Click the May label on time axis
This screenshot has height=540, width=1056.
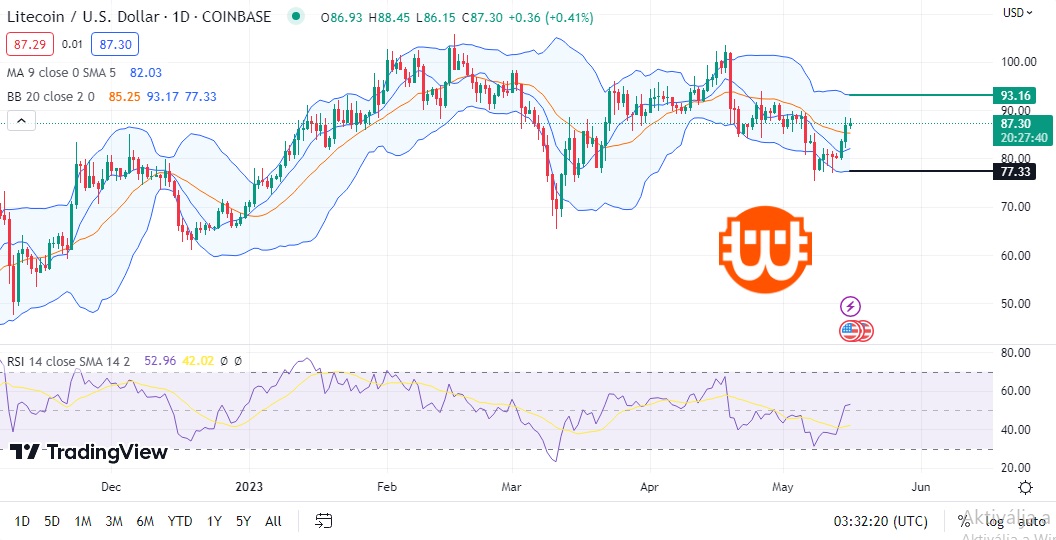[784, 487]
